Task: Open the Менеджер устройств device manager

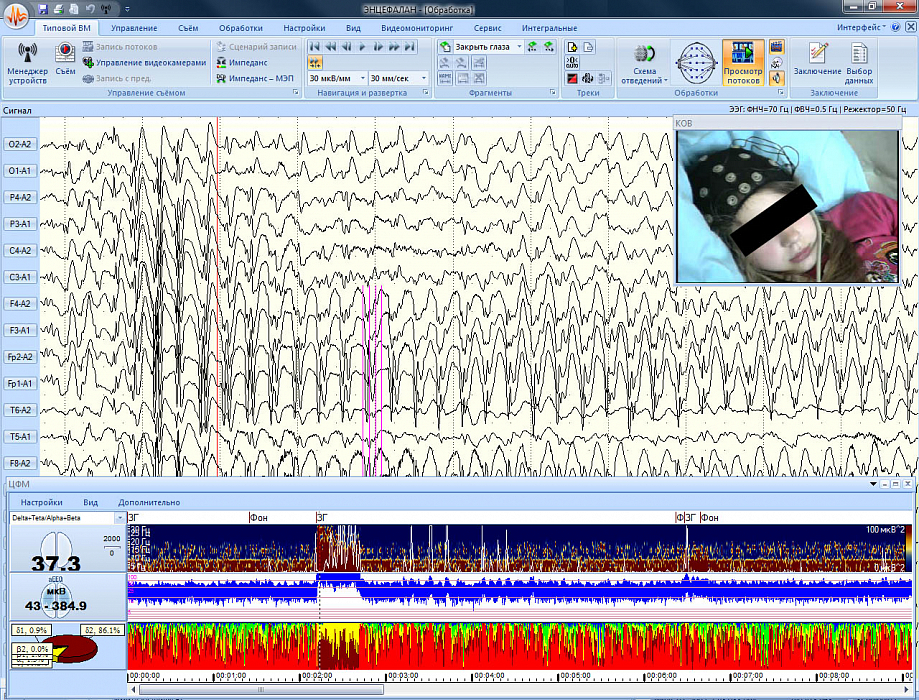Action: click(x=27, y=61)
